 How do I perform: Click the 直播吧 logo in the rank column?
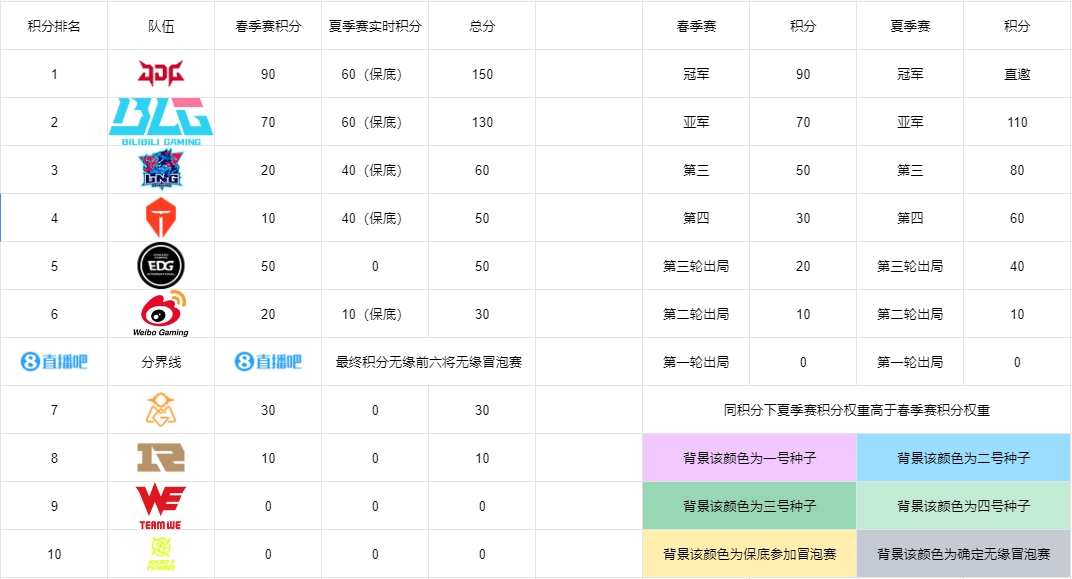tap(54, 361)
